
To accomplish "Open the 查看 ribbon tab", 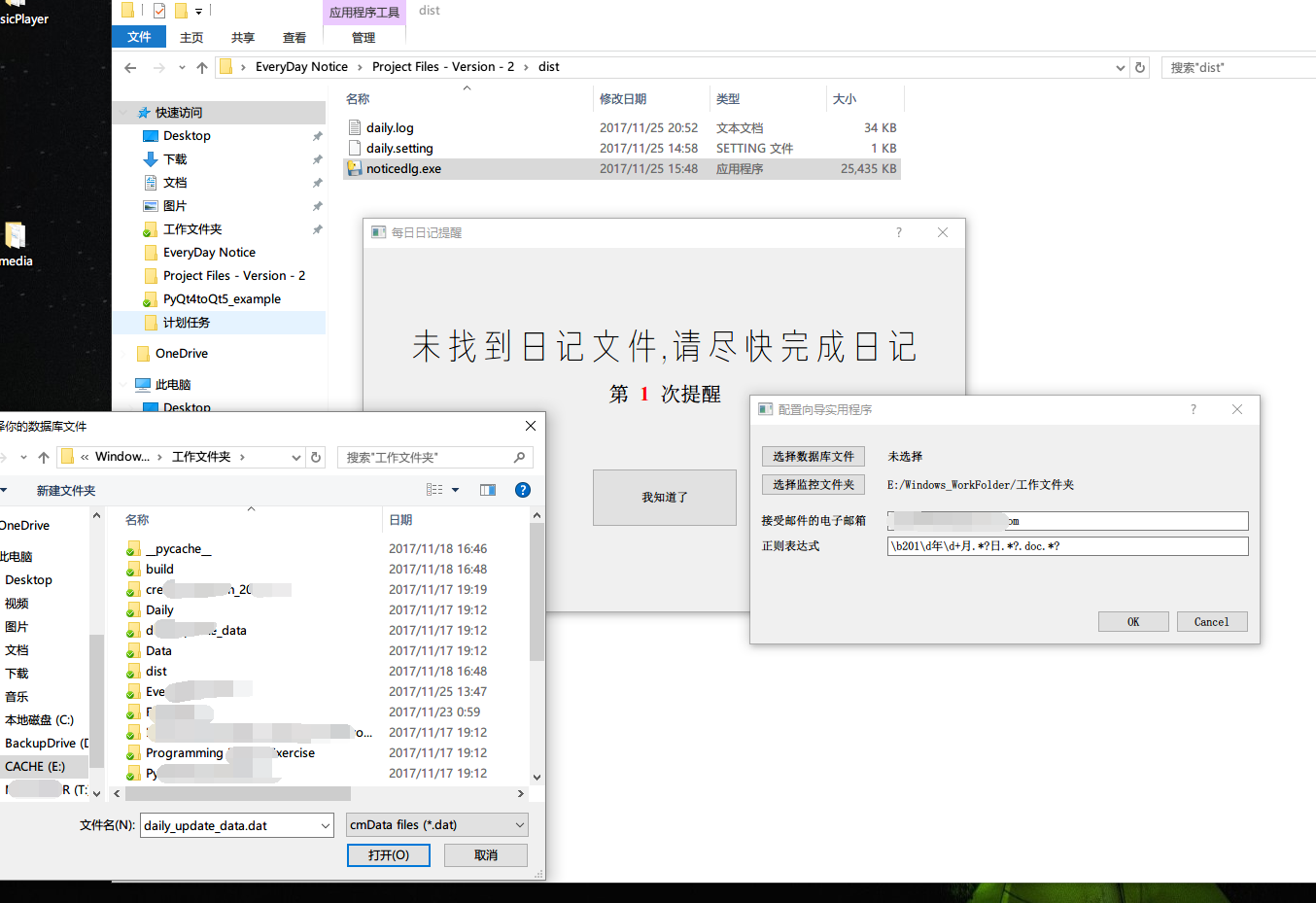I will (x=294, y=38).
